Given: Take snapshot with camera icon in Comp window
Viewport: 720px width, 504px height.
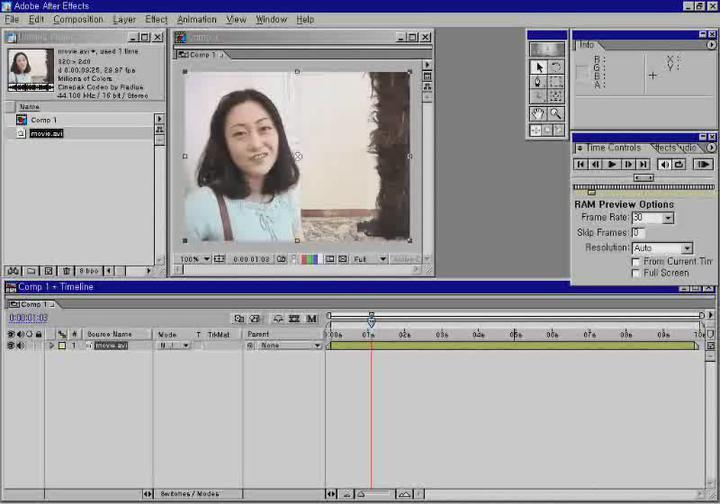Looking at the screenshot, I should click(281, 259).
